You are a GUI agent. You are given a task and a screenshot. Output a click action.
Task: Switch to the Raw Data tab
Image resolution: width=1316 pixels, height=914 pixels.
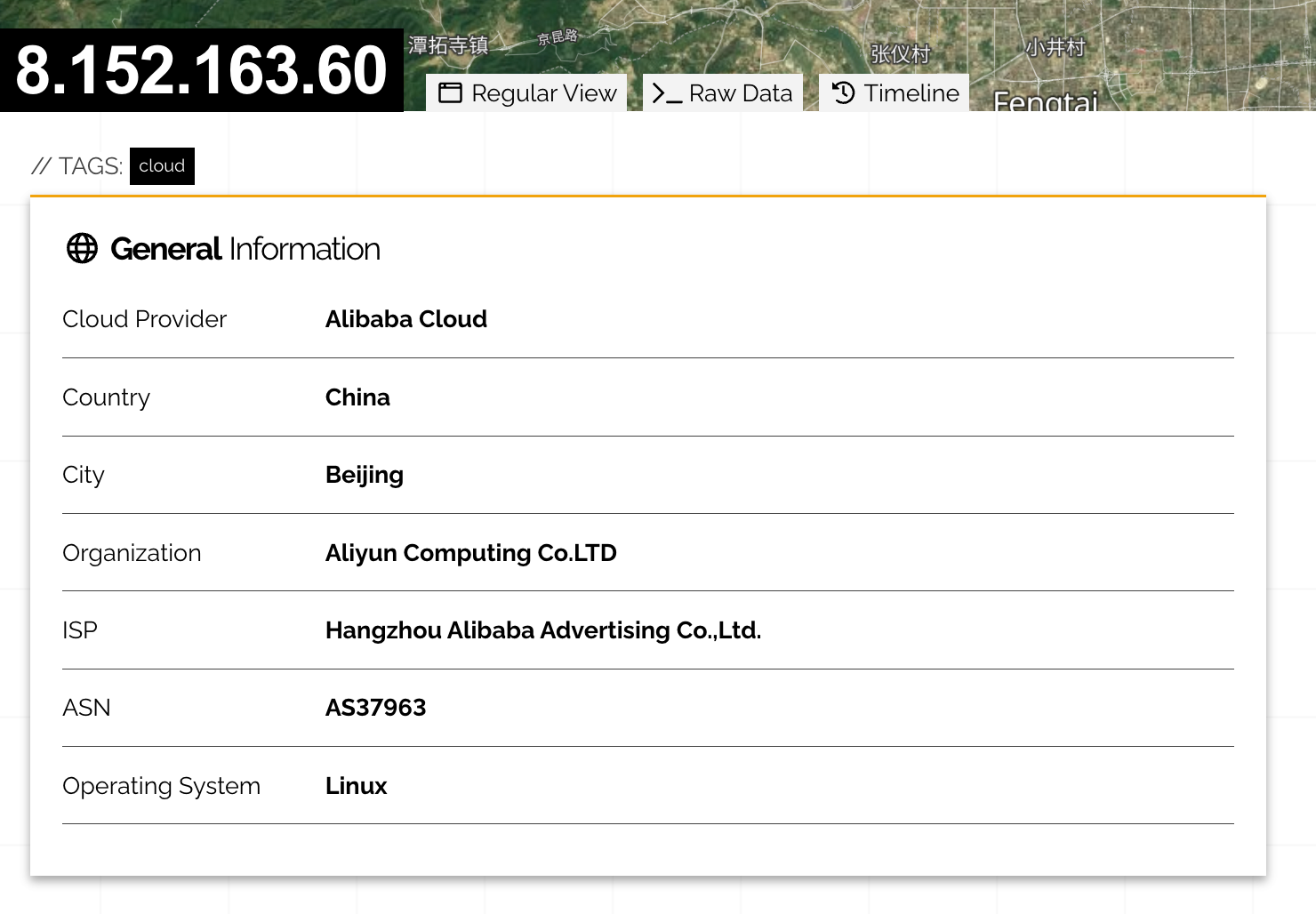pyautogui.click(x=722, y=92)
